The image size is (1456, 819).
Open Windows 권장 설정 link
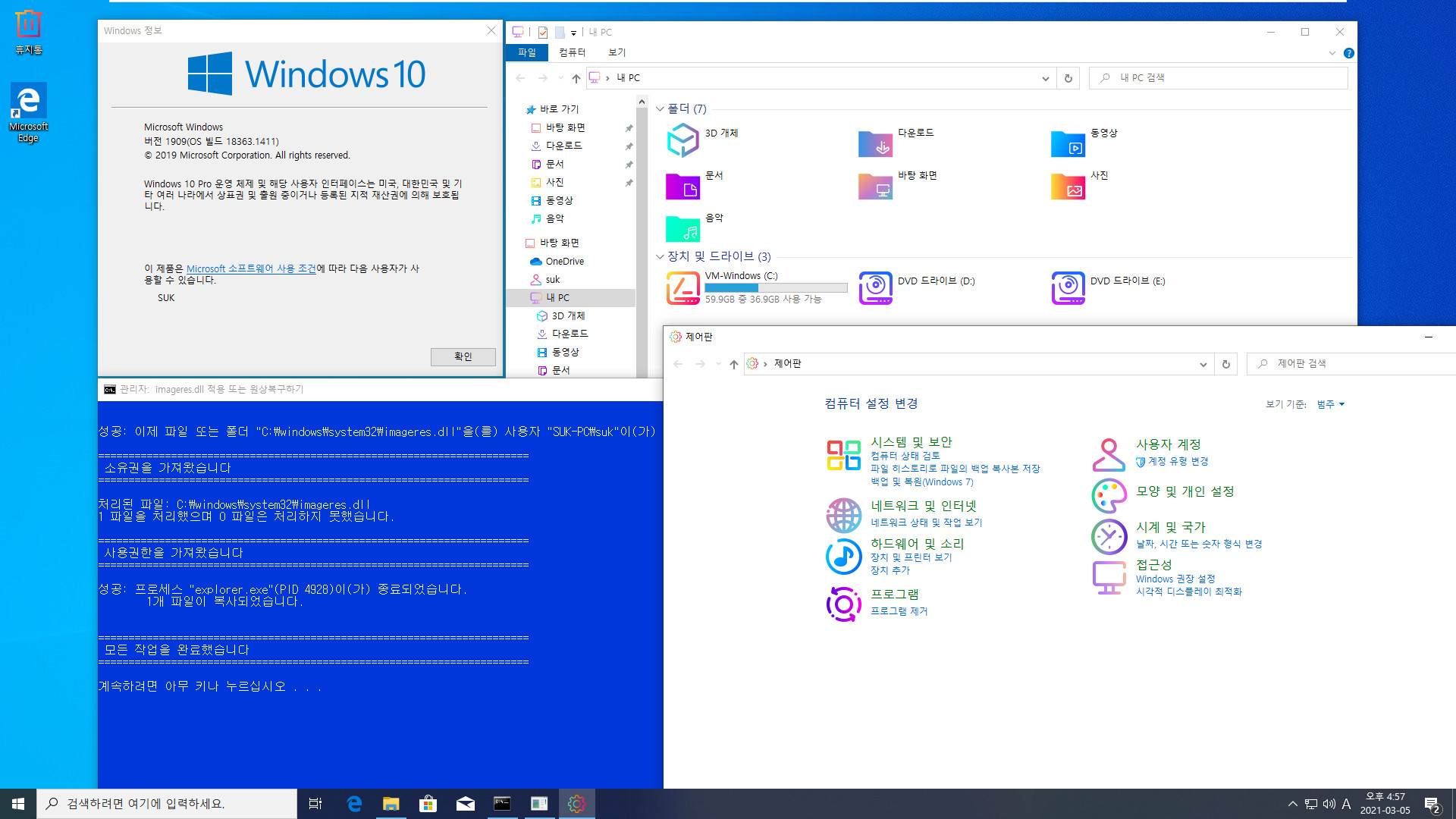[1175, 579]
